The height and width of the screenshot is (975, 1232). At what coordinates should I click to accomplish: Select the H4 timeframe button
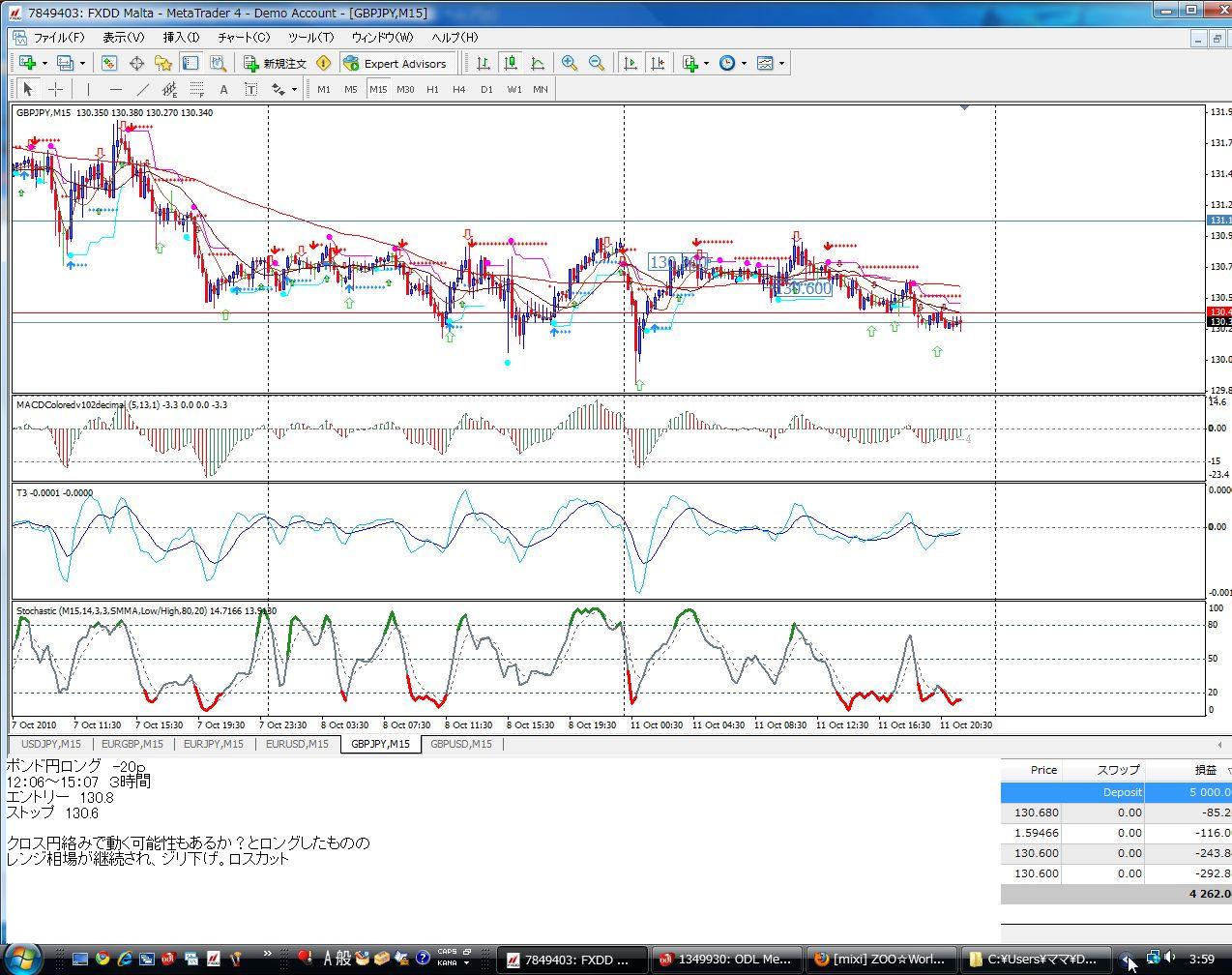coord(459,89)
